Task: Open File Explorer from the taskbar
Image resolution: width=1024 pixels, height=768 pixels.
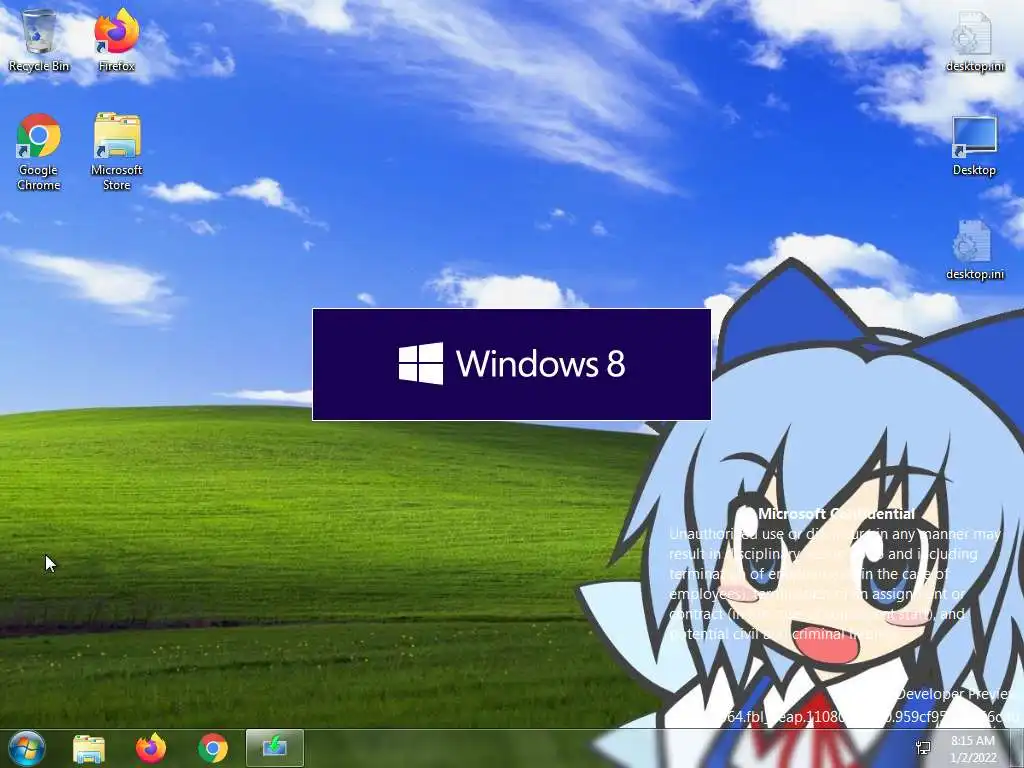Action: (89, 748)
